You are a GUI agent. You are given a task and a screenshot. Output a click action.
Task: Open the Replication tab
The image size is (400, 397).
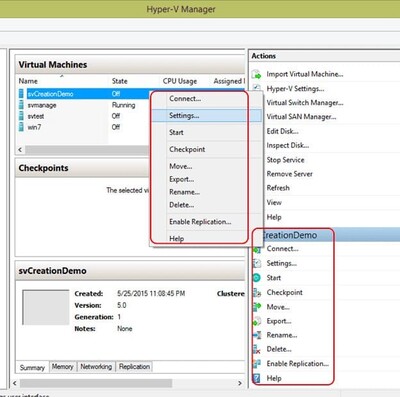134,366
